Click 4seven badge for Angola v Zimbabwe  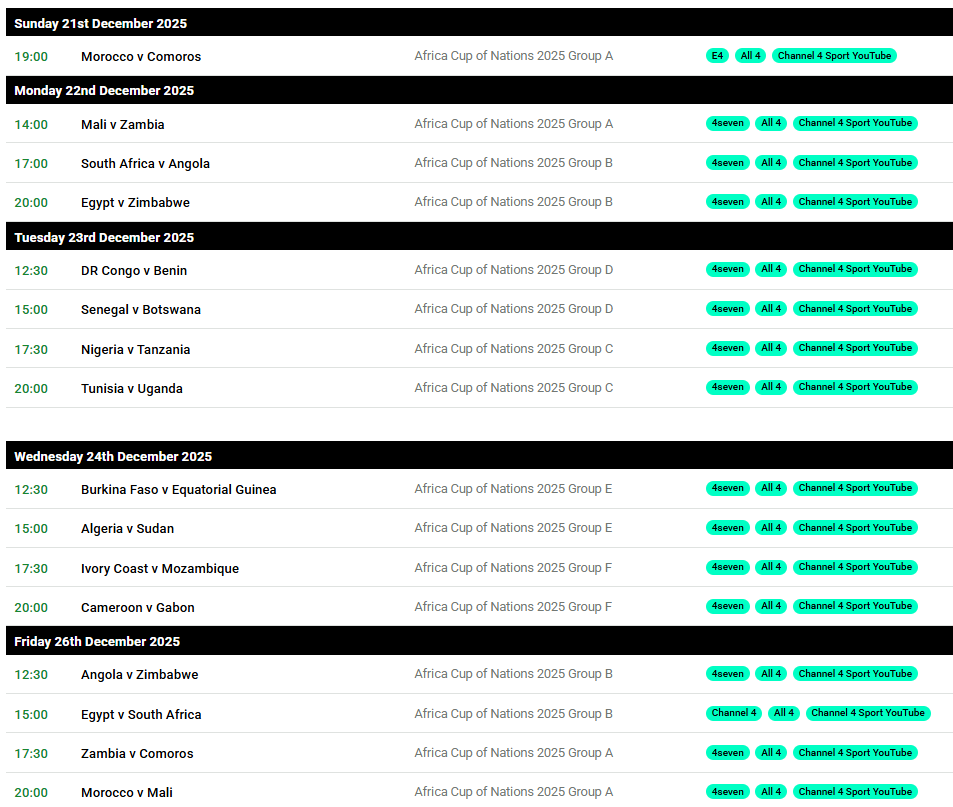(x=728, y=674)
